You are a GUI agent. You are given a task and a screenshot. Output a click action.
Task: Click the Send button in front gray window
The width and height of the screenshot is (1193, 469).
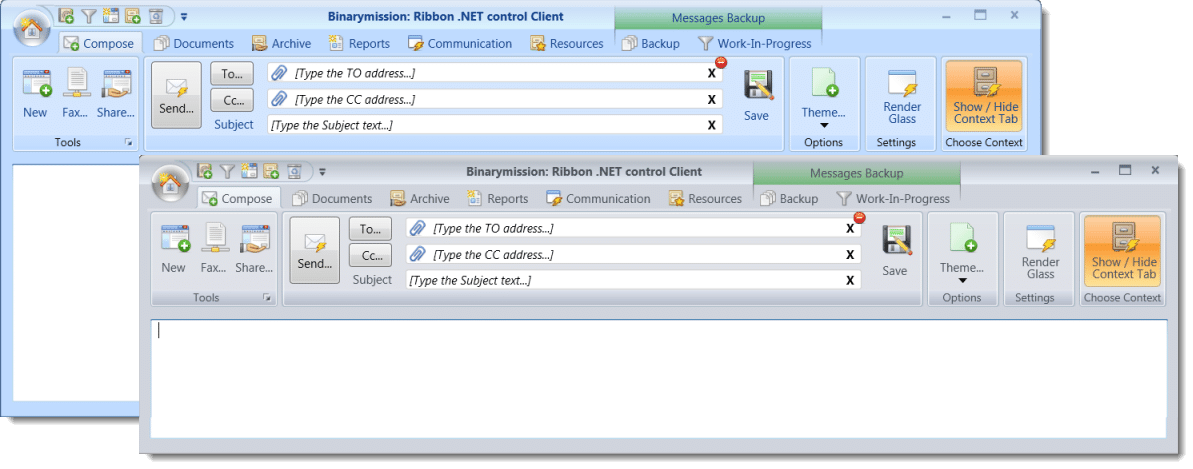[315, 250]
